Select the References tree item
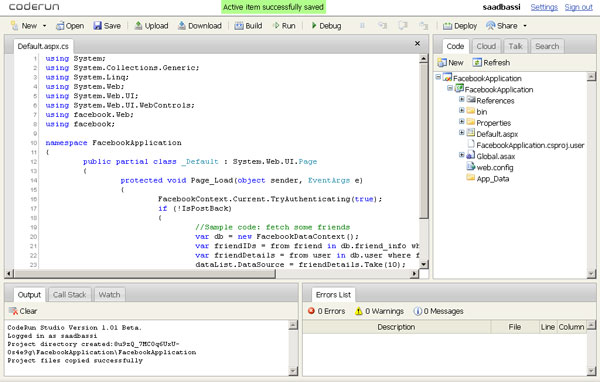This screenshot has height=382, width=600. click(495, 101)
